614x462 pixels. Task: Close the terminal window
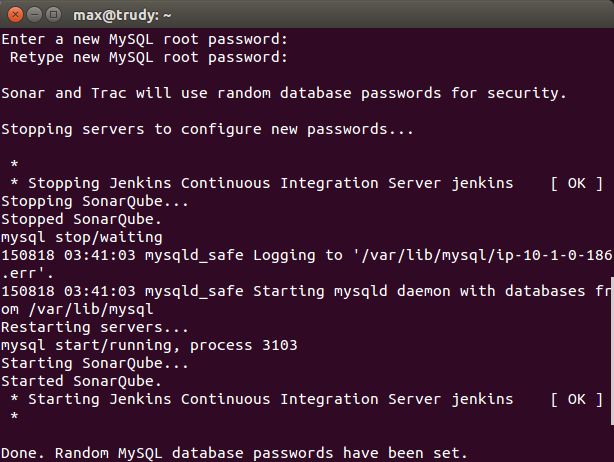[x=15, y=15]
